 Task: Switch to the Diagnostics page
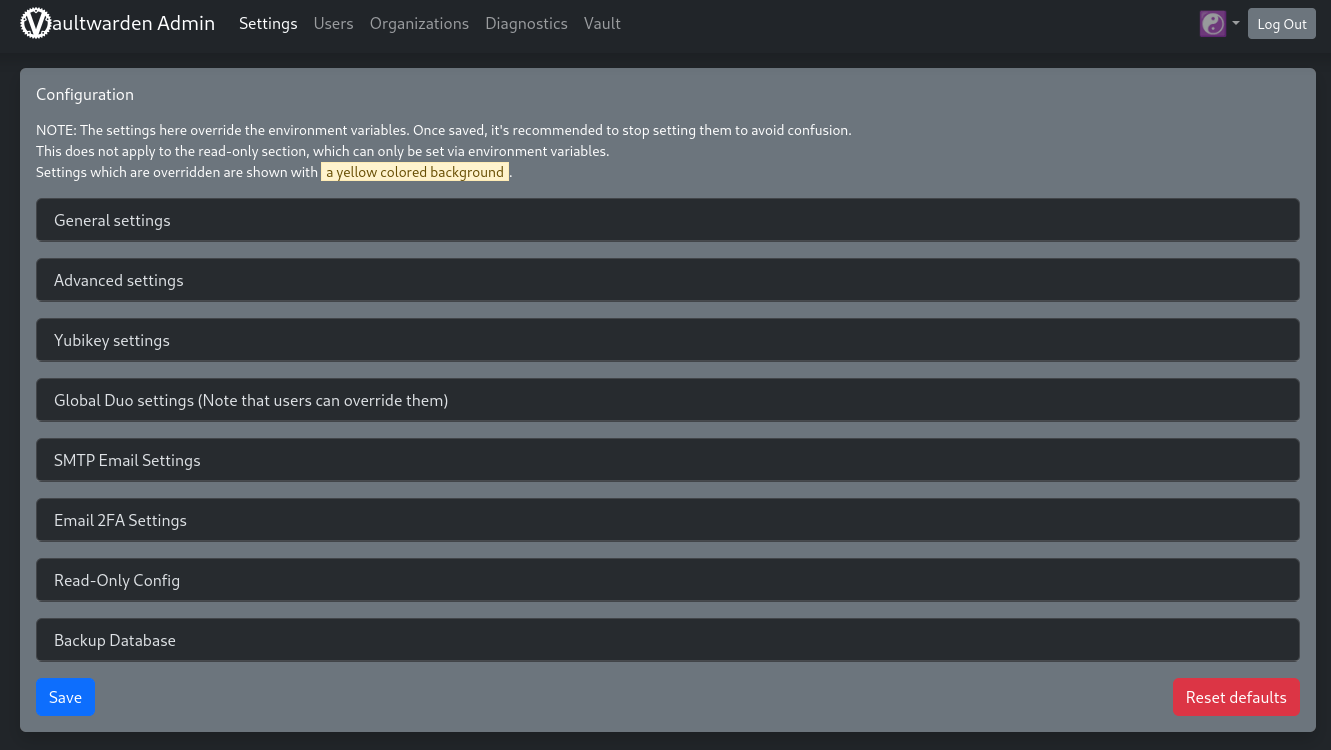tap(526, 24)
